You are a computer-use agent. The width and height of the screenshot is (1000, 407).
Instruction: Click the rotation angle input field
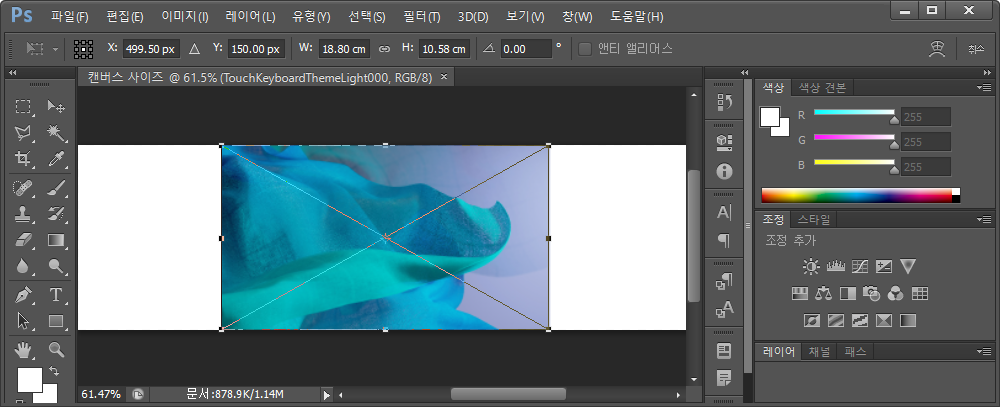tap(526, 49)
